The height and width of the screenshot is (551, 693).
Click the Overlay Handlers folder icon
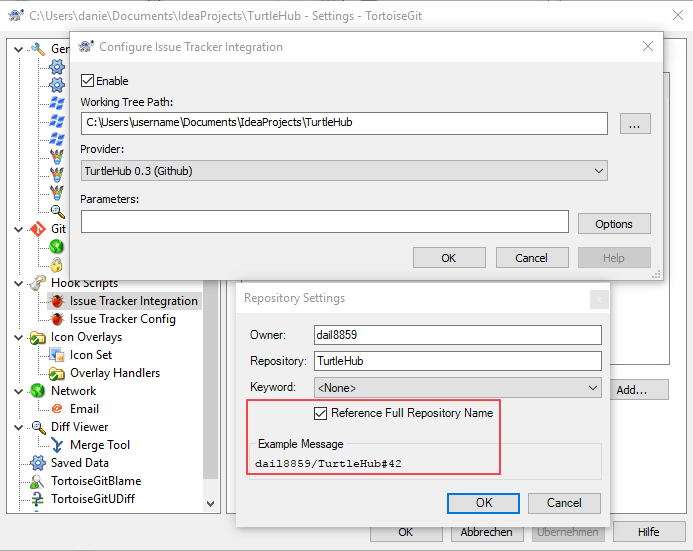coord(57,373)
